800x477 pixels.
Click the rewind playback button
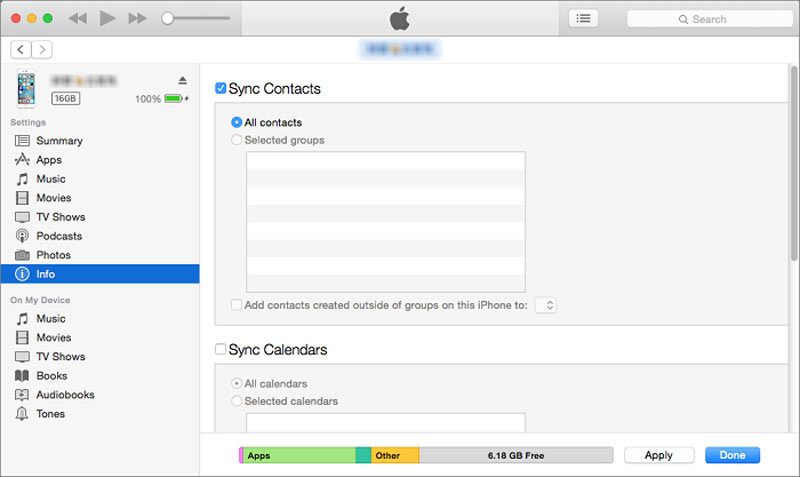pyautogui.click(x=78, y=19)
